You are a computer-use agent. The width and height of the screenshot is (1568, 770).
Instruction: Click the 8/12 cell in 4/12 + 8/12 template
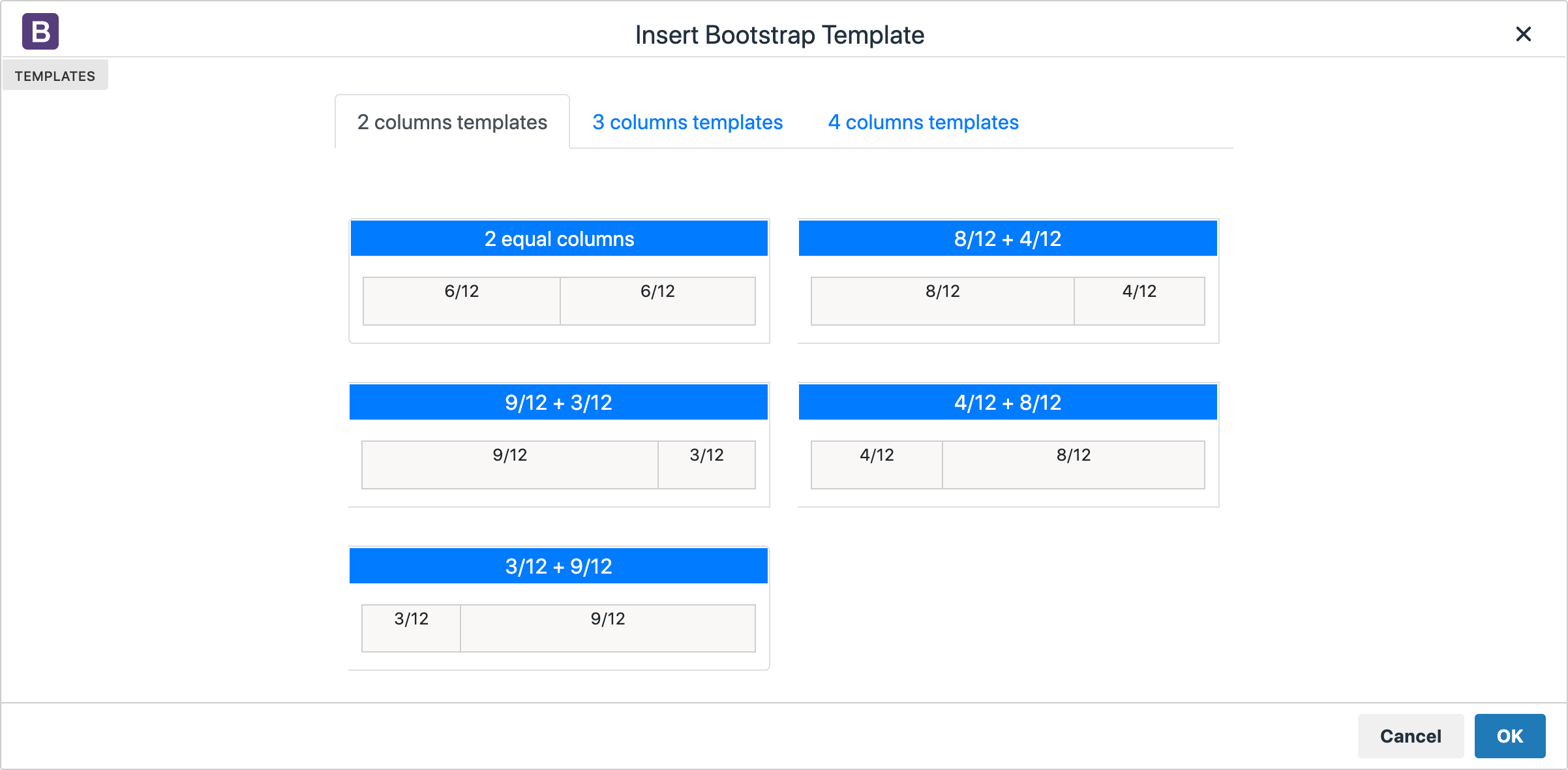[1074, 465]
